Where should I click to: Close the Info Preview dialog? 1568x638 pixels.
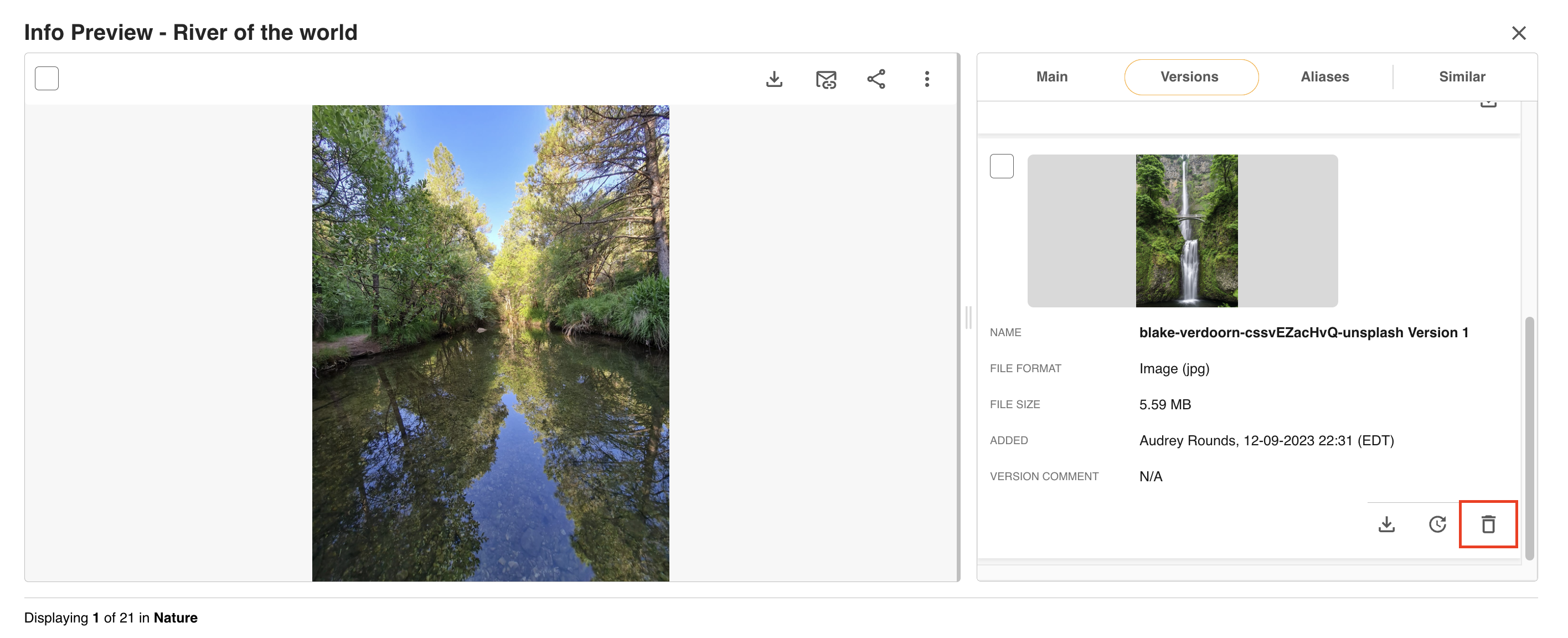(1518, 33)
